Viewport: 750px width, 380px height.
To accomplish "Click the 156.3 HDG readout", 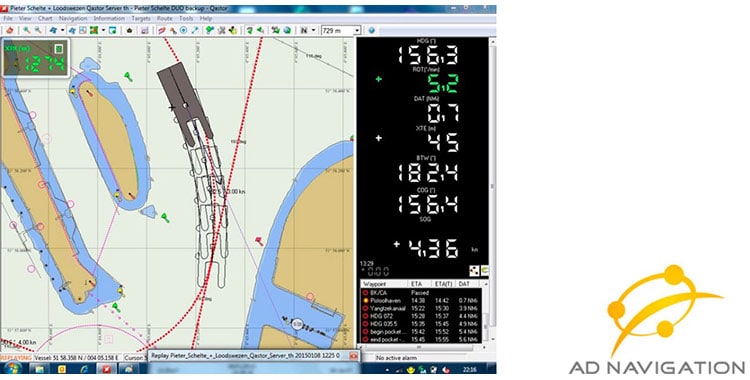I will tap(428, 55).
